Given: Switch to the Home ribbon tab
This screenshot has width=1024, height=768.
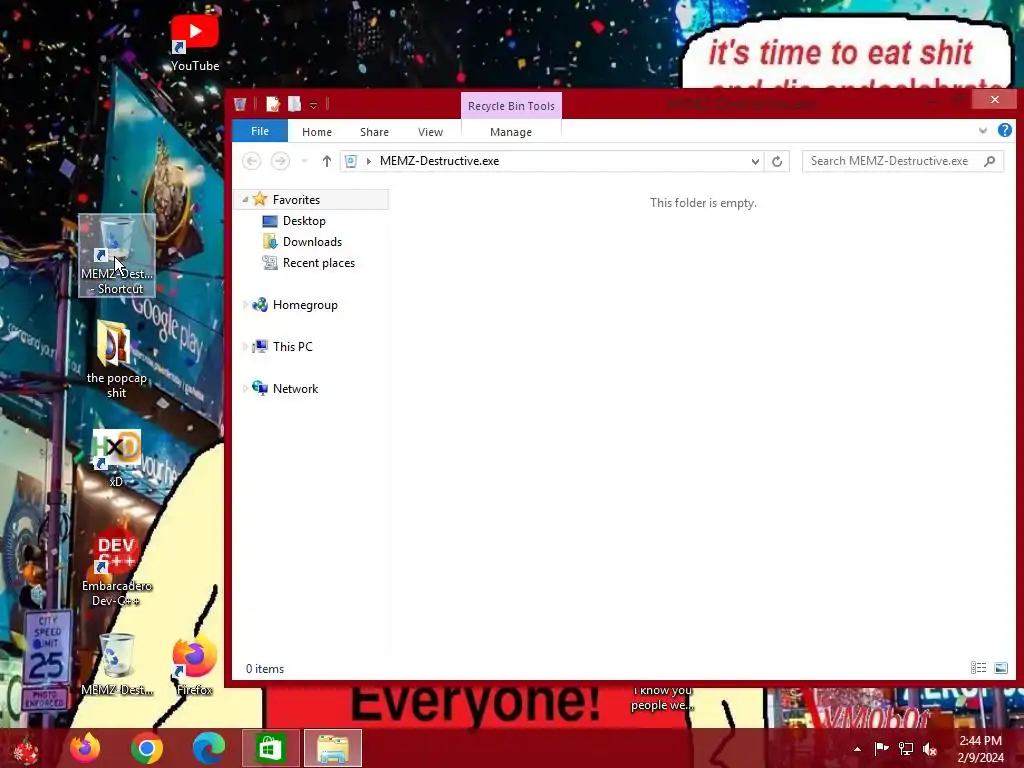Looking at the screenshot, I should (x=317, y=132).
